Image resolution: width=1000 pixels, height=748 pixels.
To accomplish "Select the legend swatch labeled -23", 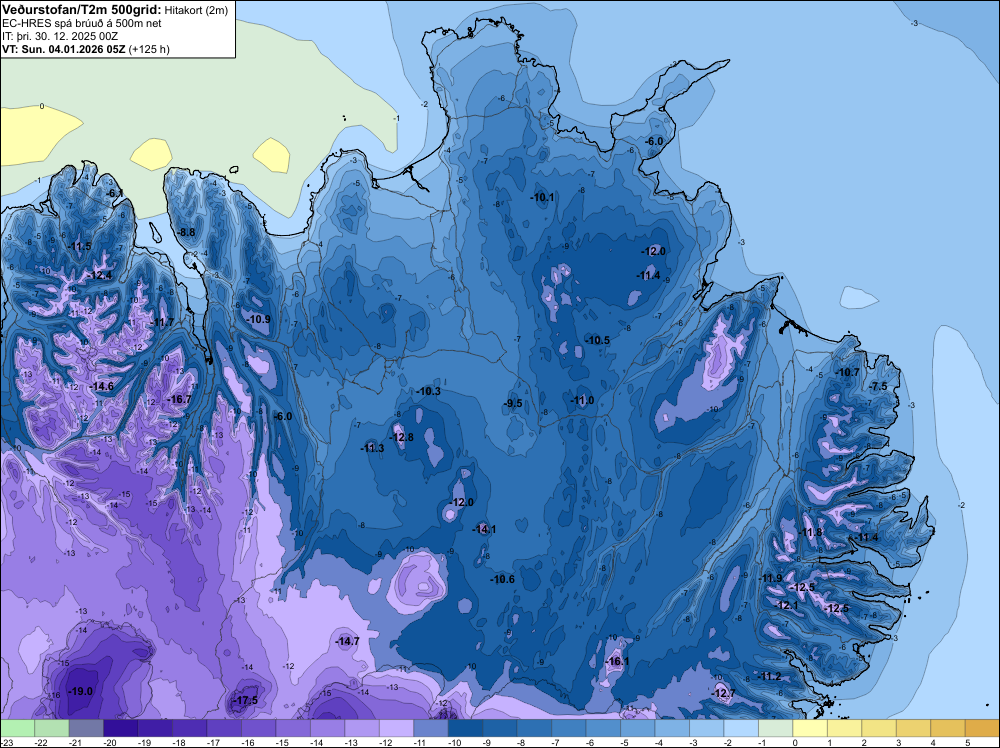I will [17, 728].
